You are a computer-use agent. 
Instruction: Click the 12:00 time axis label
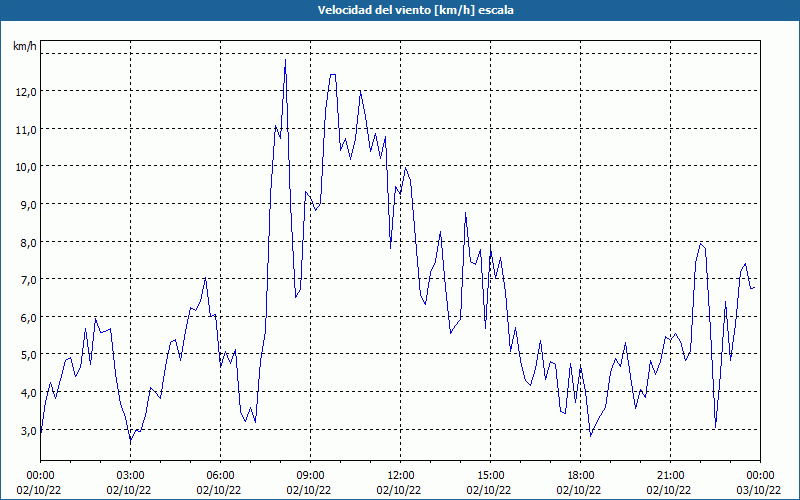(x=401, y=476)
